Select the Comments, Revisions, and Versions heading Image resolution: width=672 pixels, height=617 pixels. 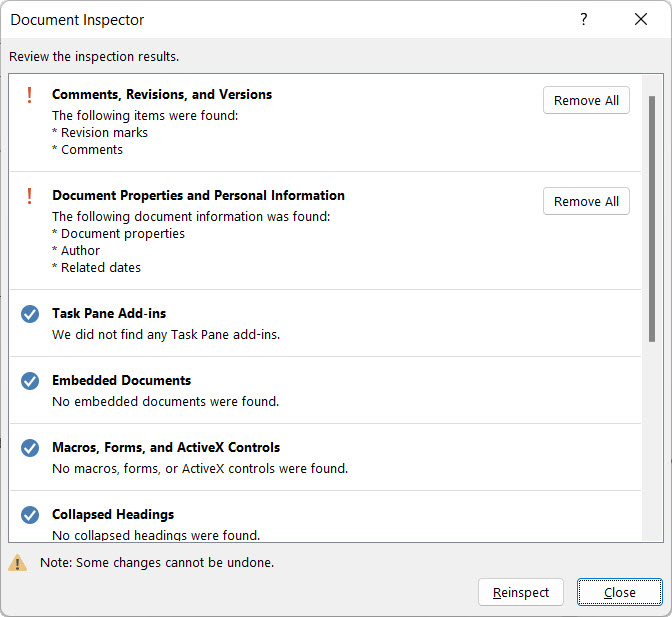click(162, 94)
